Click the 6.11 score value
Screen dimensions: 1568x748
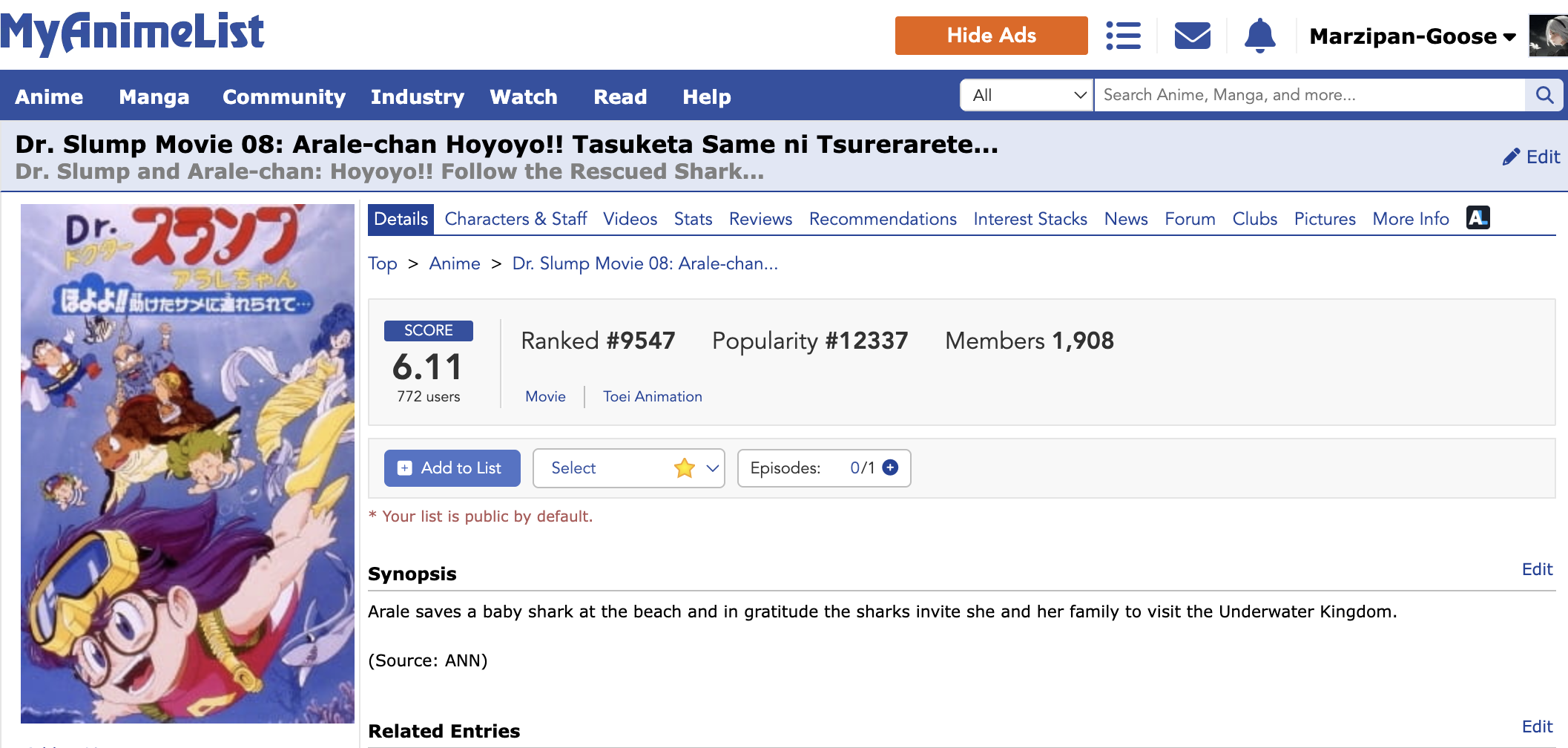pyautogui.click(x=427, y=367)
